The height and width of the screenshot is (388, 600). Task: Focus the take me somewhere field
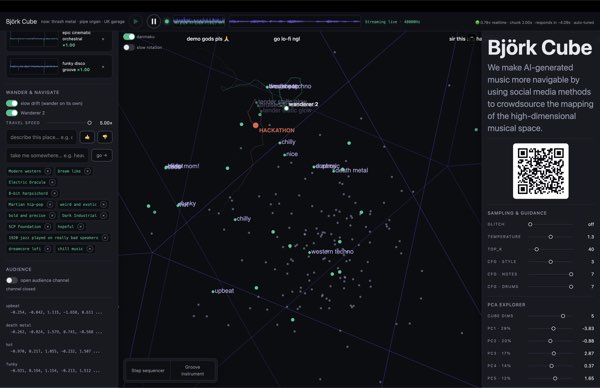(47, 155)
